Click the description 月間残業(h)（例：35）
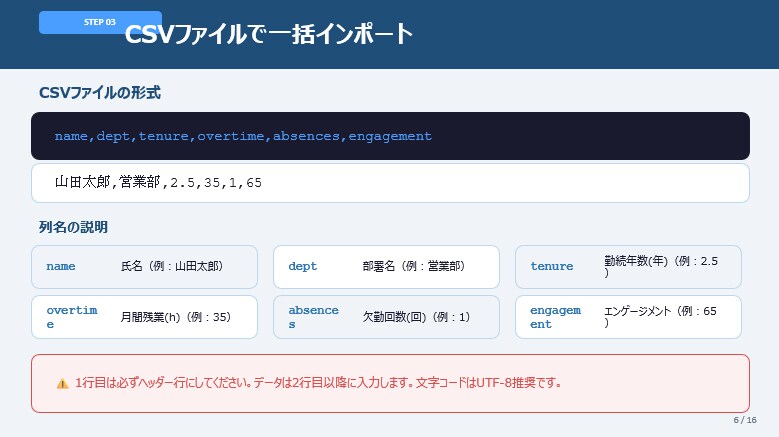Screen dimensions: 779x437 pyautogui.click(x=176, y=317)
